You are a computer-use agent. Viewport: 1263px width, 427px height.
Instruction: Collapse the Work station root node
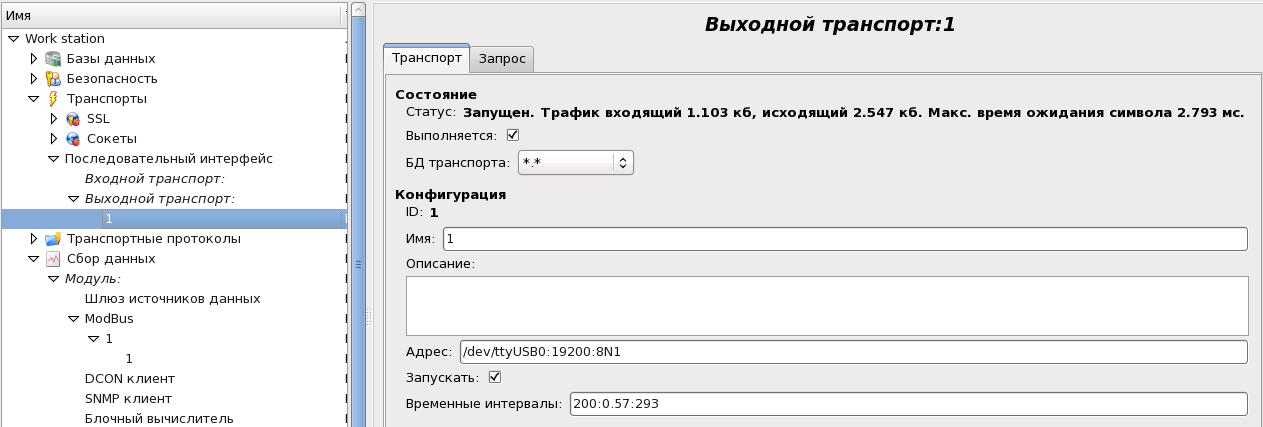(13, 39)
